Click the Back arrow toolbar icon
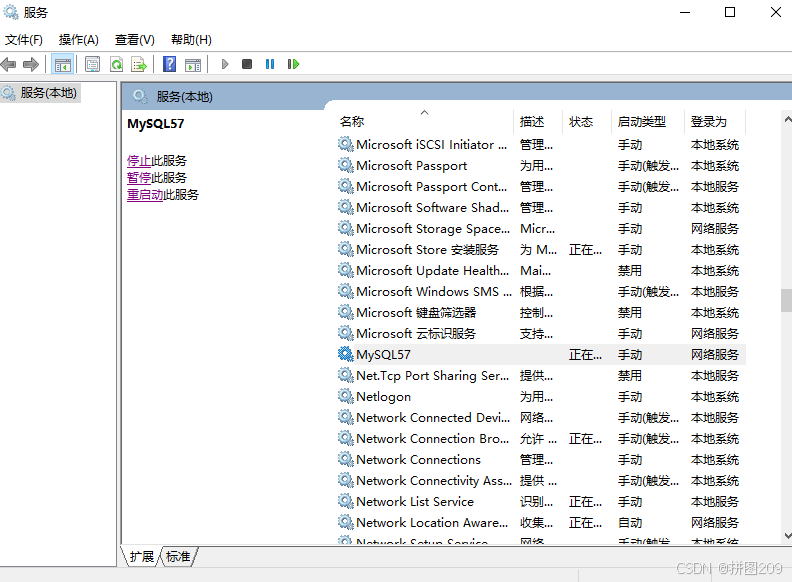Viewport: 792px width, 582px height. (9, 64)
